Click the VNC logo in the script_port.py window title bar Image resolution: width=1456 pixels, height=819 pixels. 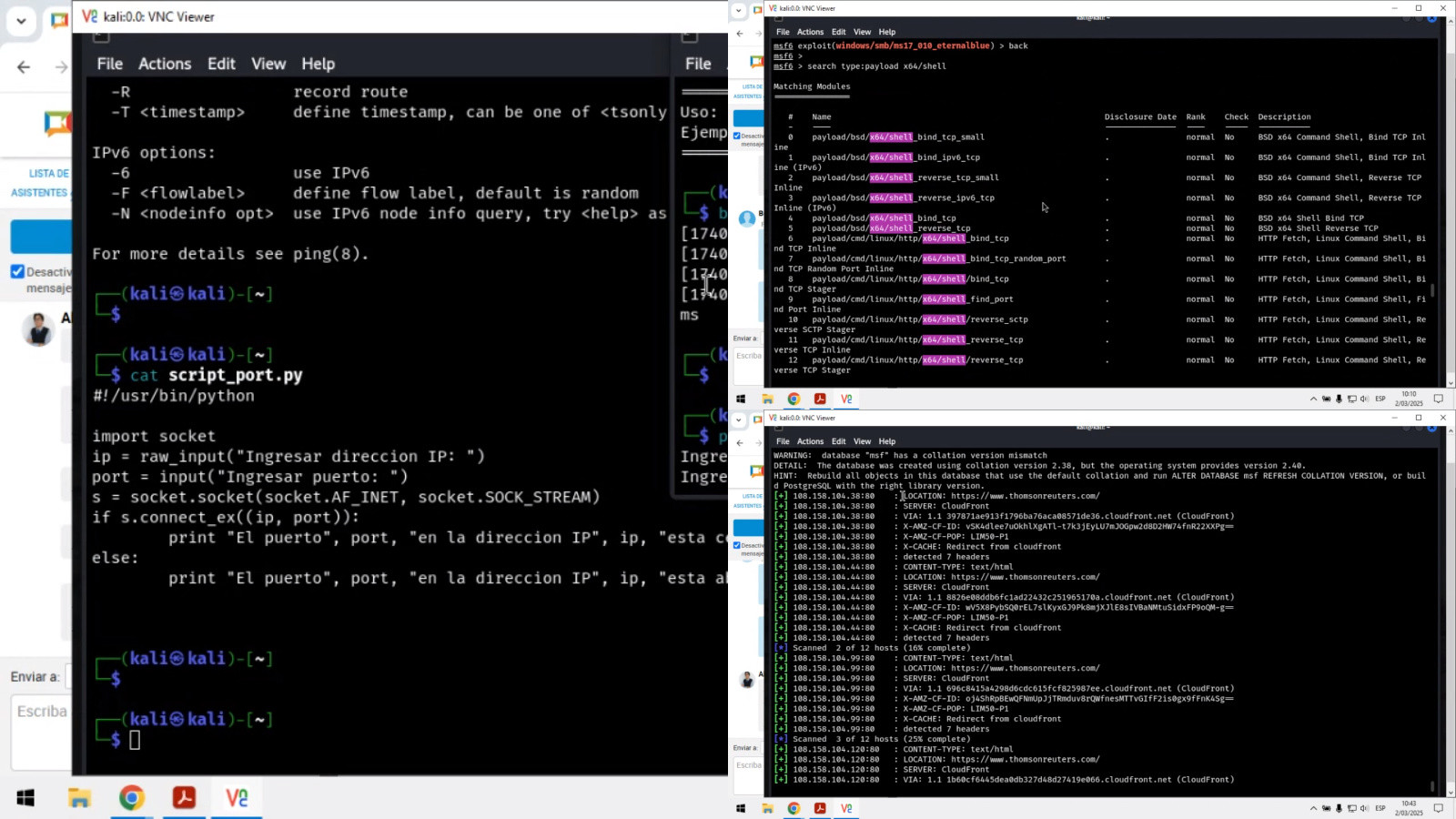(89, 16)
